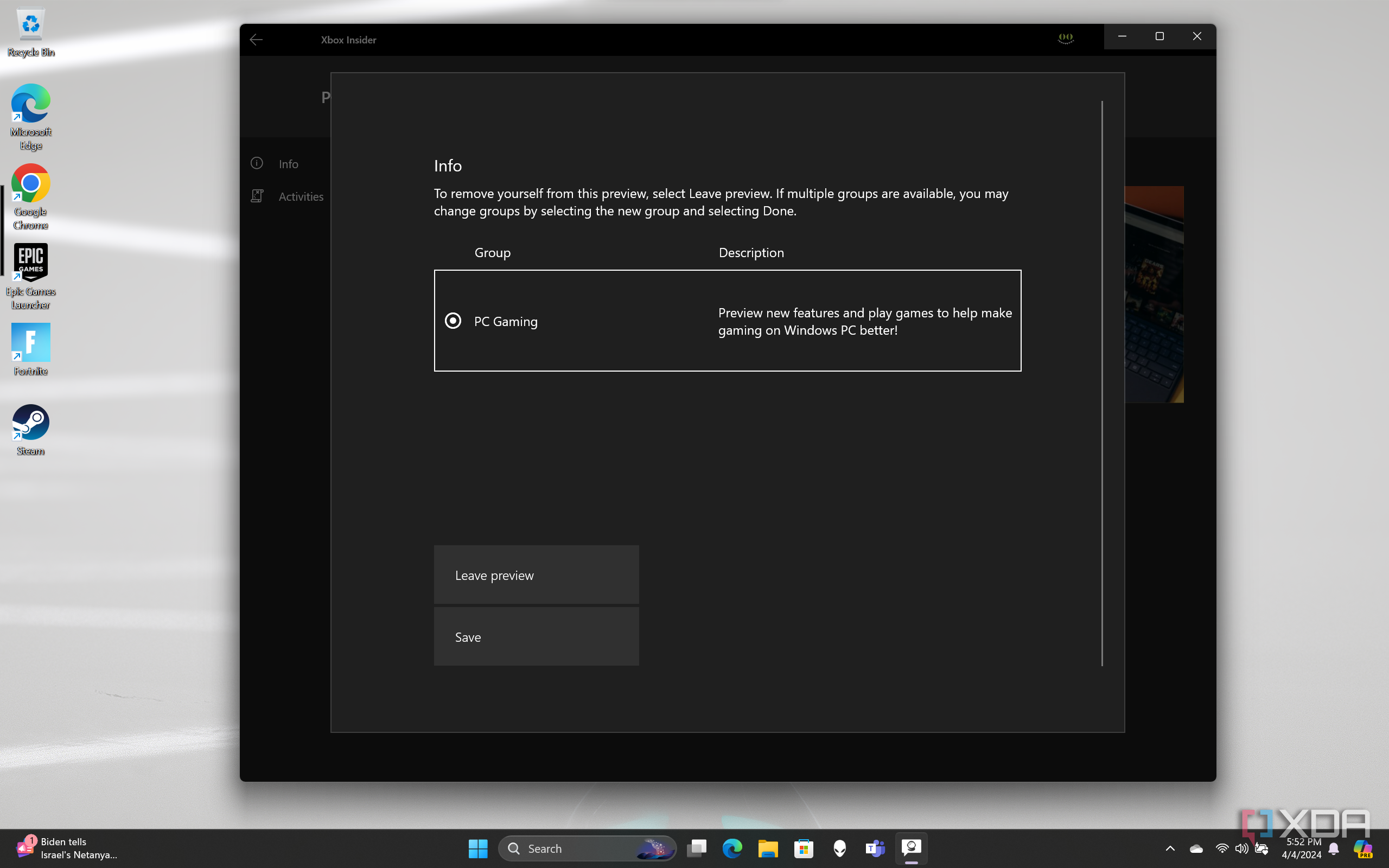The image size is (1389, 868).
Task: Click the Xbox Insider avatar face icon
Action: tap(1065, 39)
